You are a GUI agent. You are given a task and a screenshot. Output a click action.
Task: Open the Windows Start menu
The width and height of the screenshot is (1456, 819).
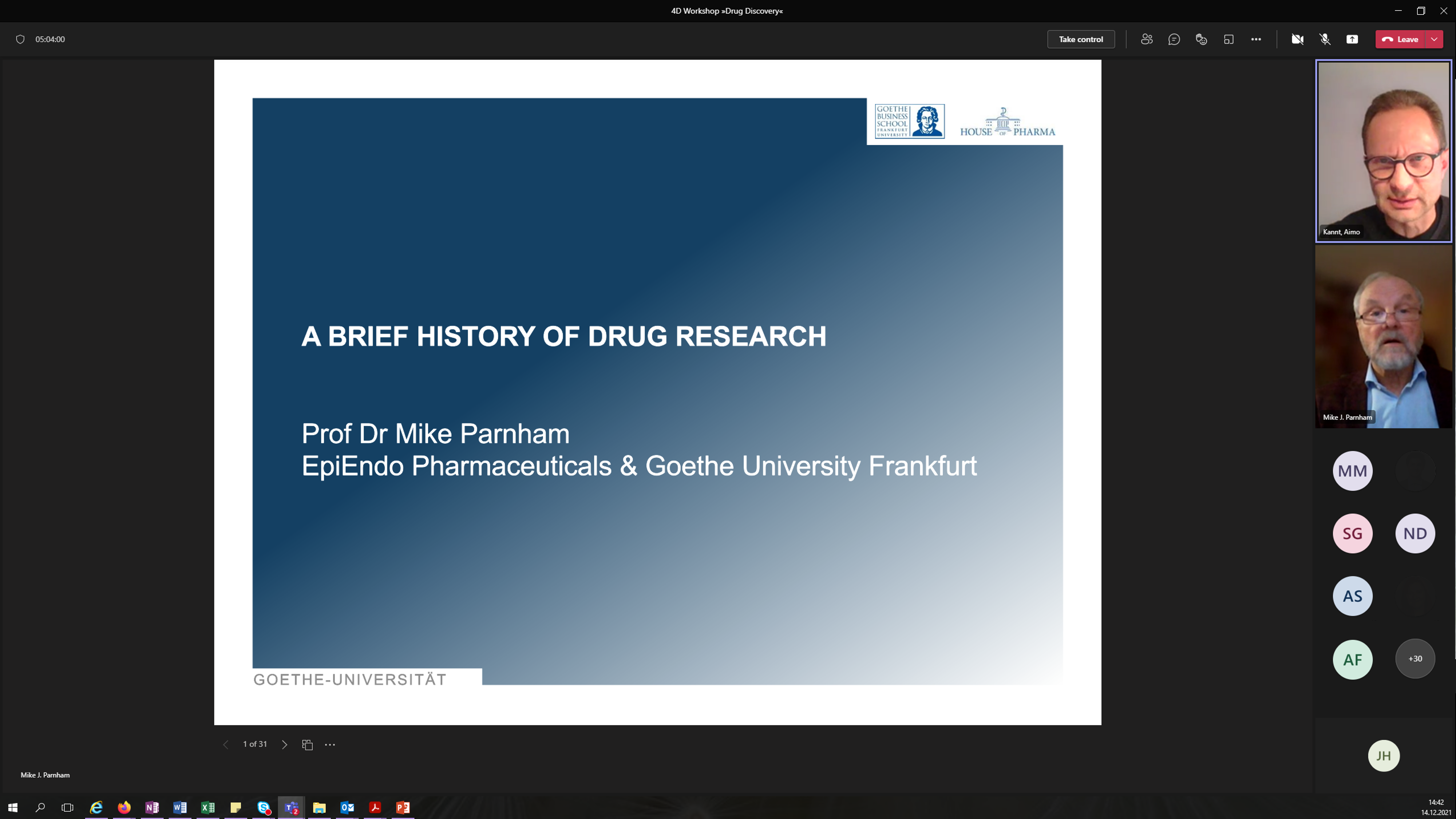12,807
